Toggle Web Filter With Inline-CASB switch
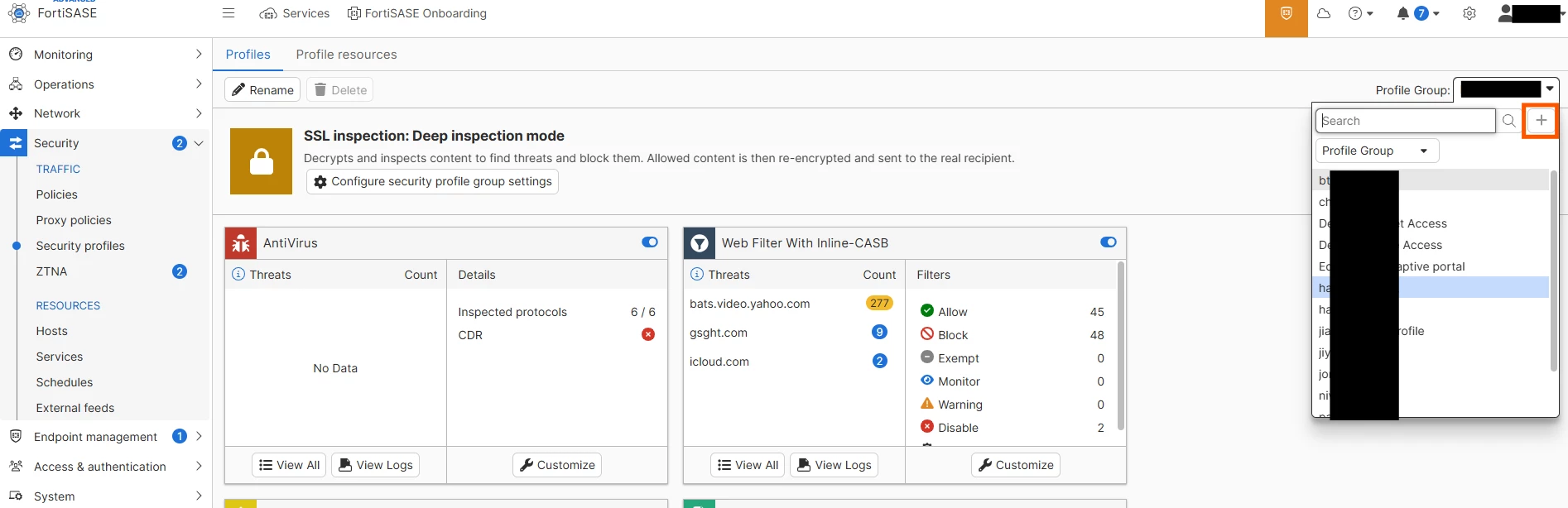 coord(1109,242)
